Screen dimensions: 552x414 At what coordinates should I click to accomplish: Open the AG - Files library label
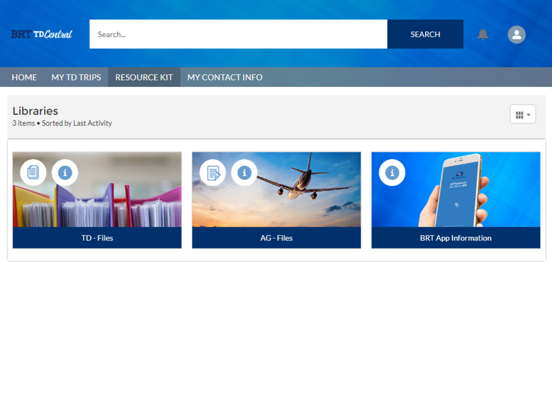pyautogui.click(x=276, y=238)
